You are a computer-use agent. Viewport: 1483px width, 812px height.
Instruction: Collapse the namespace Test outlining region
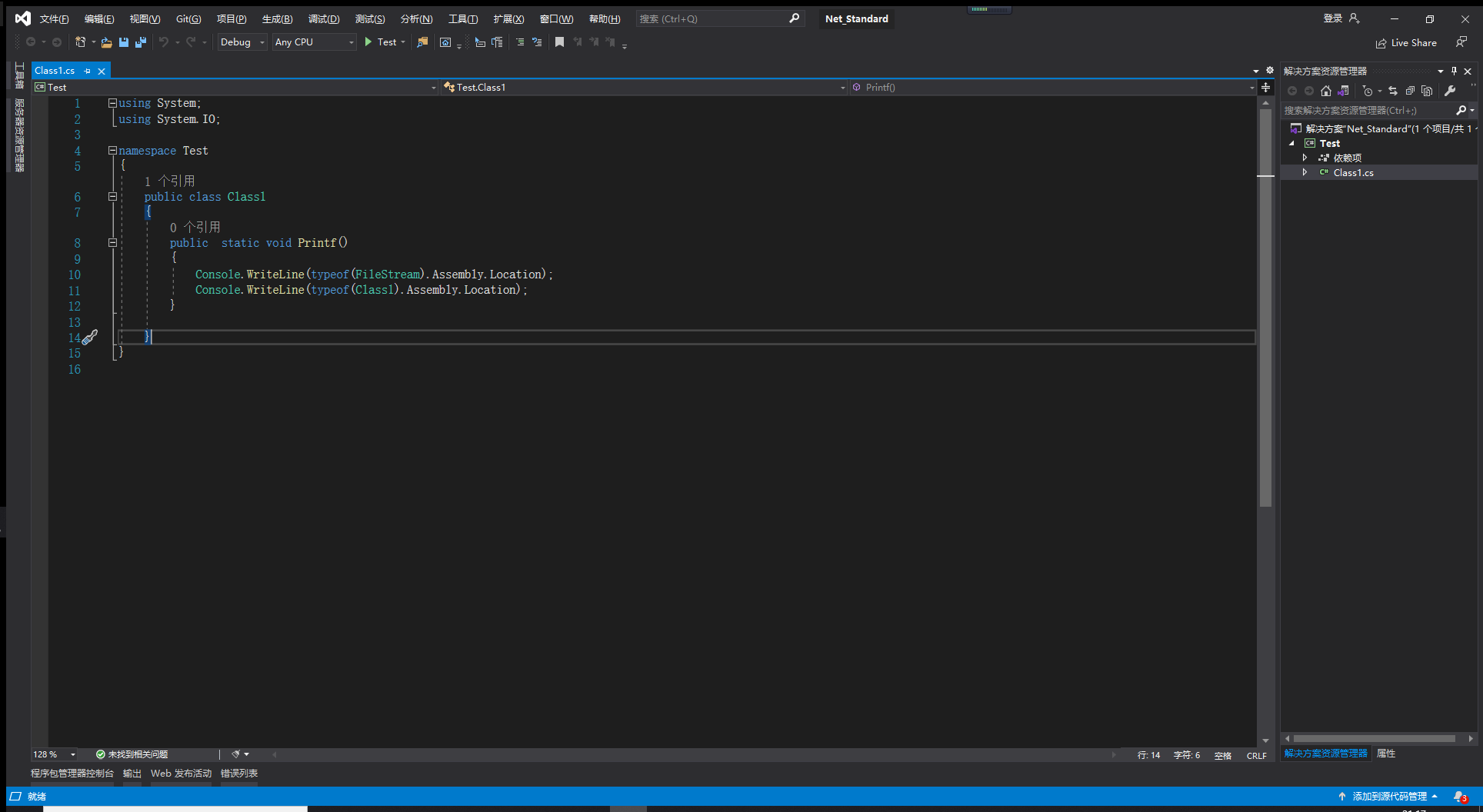point(112,151)
